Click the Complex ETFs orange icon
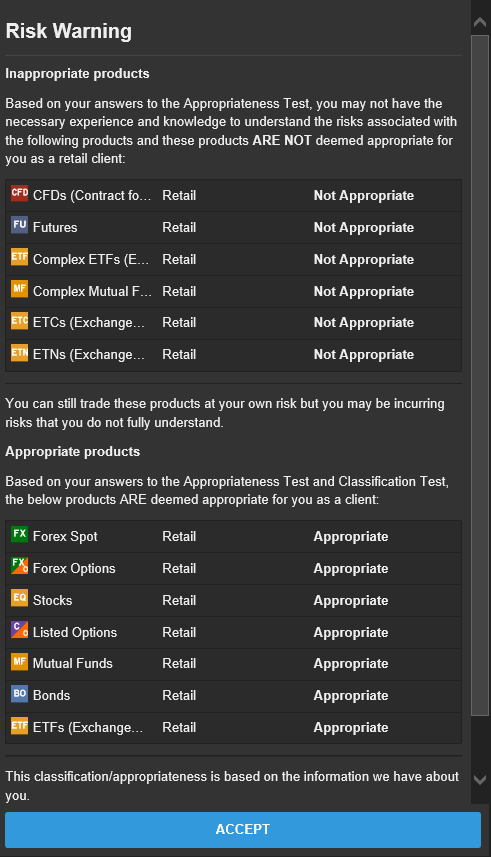The image size is (491, 857). (20, 256)
